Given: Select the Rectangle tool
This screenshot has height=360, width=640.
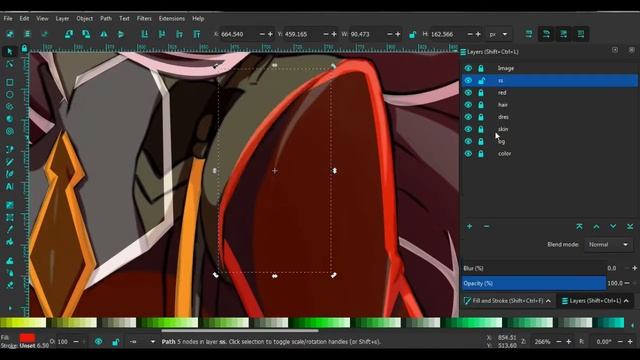Looking at the screenshot, I should [x=9, y=82].
